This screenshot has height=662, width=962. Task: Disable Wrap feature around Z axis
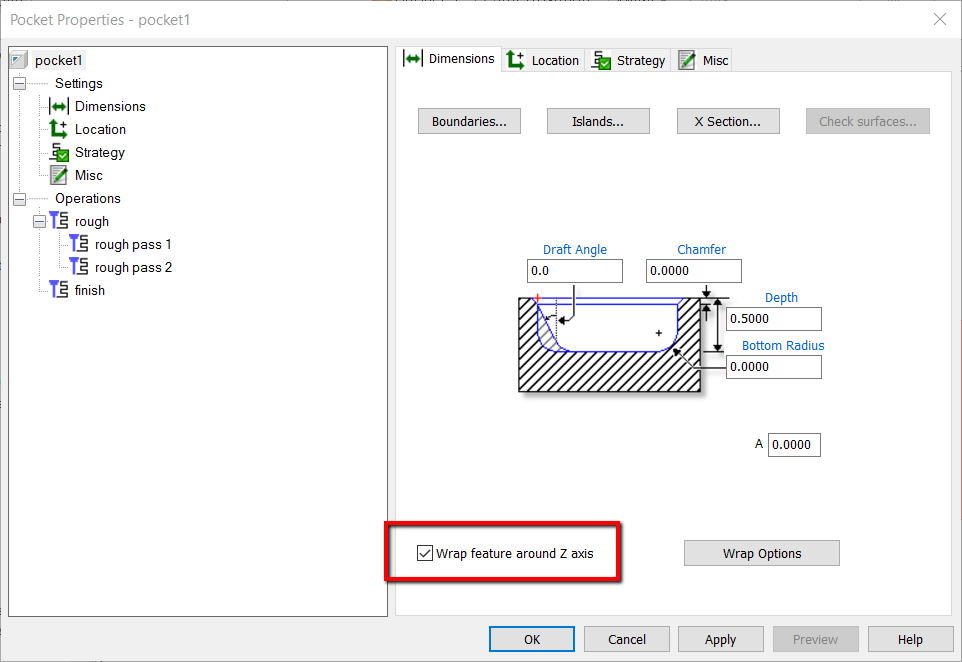(425, 552)
